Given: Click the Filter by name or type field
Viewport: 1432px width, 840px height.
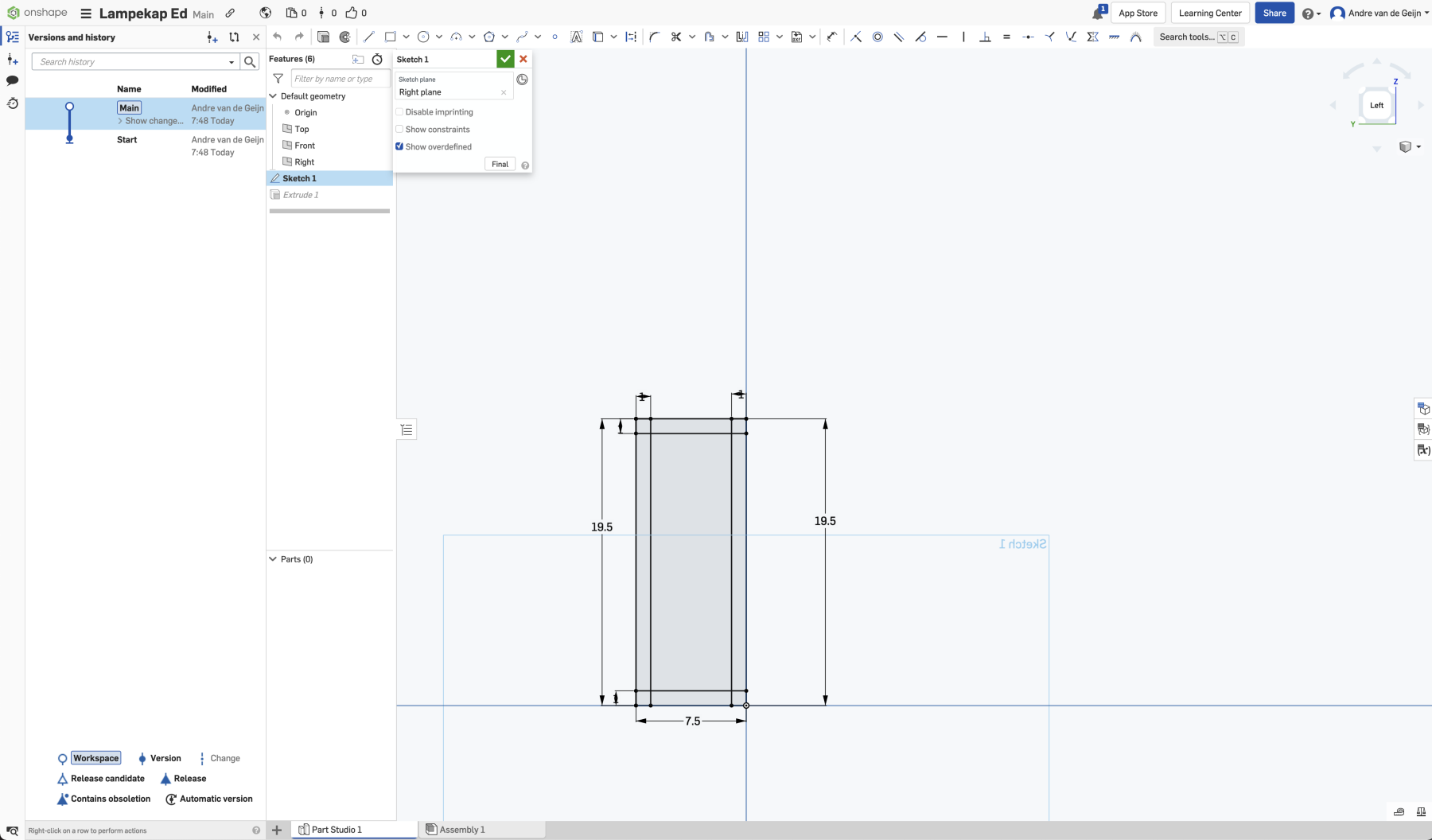Looking at the screenshot, I should coord(340,79).
